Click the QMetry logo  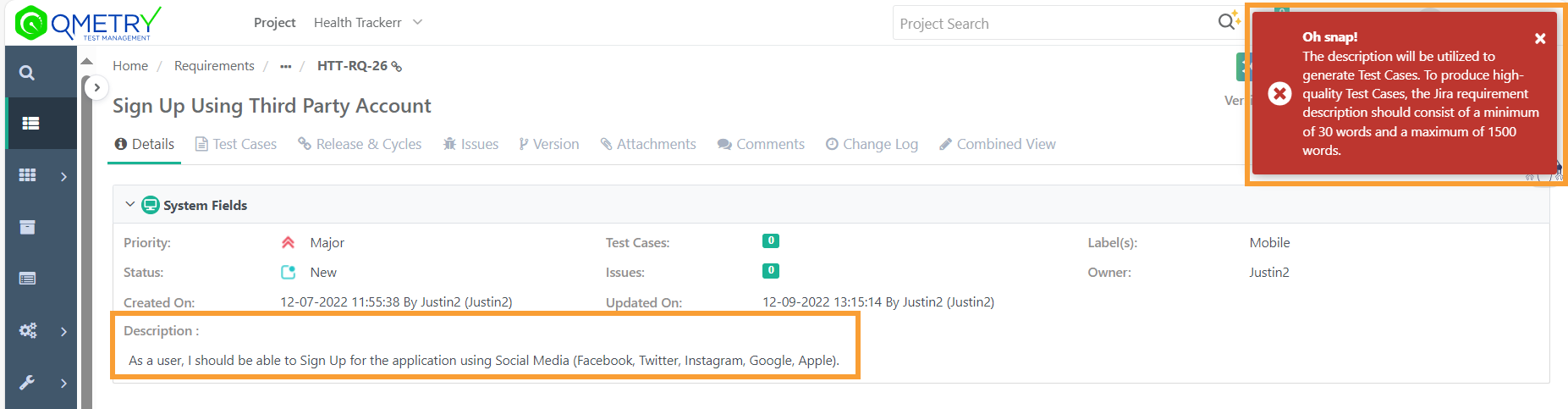tap(88, 23)
